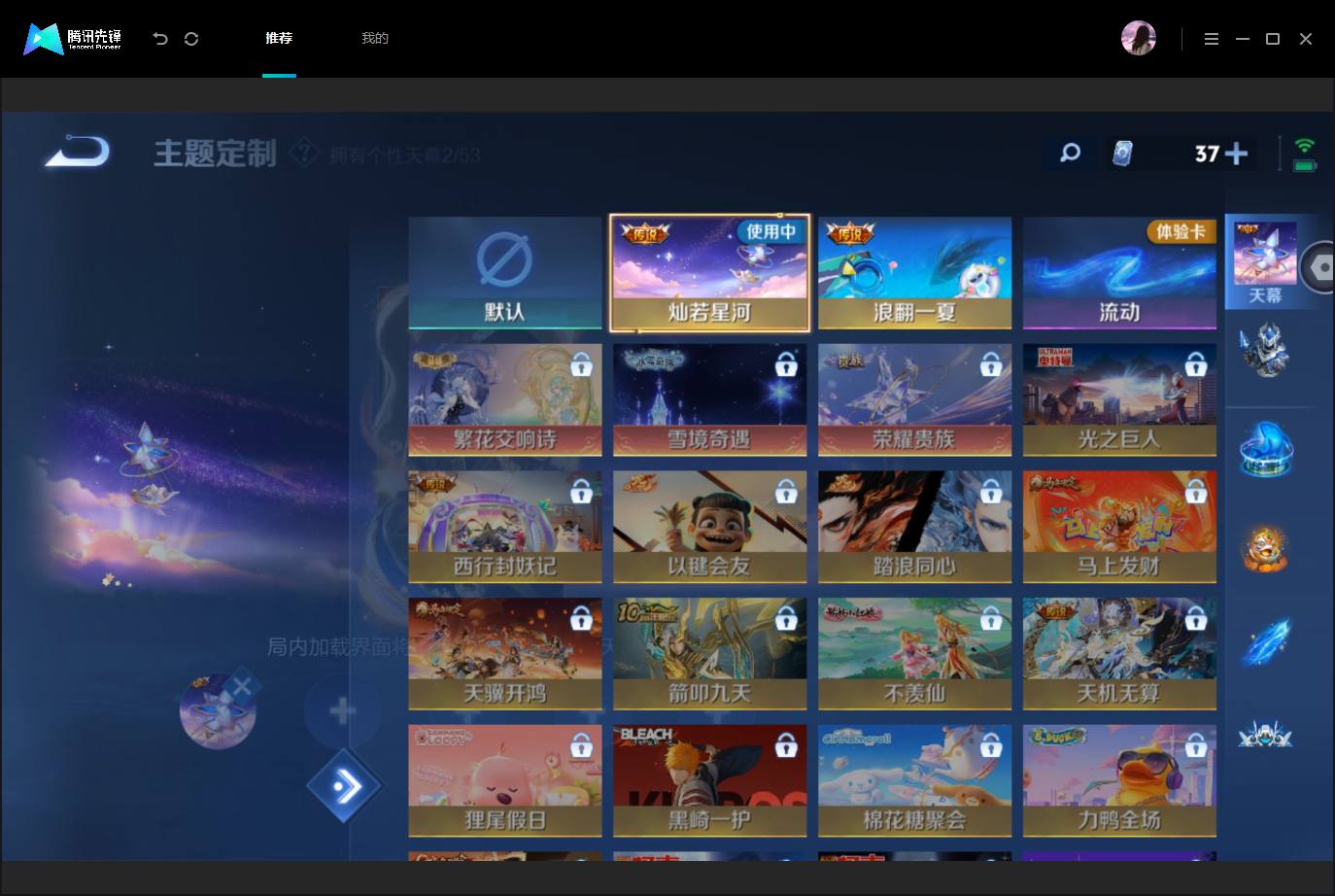Click the lock icon on 力鸭全场
The height and width of the screenshot is (896, 1335).
pos(1196,745)
